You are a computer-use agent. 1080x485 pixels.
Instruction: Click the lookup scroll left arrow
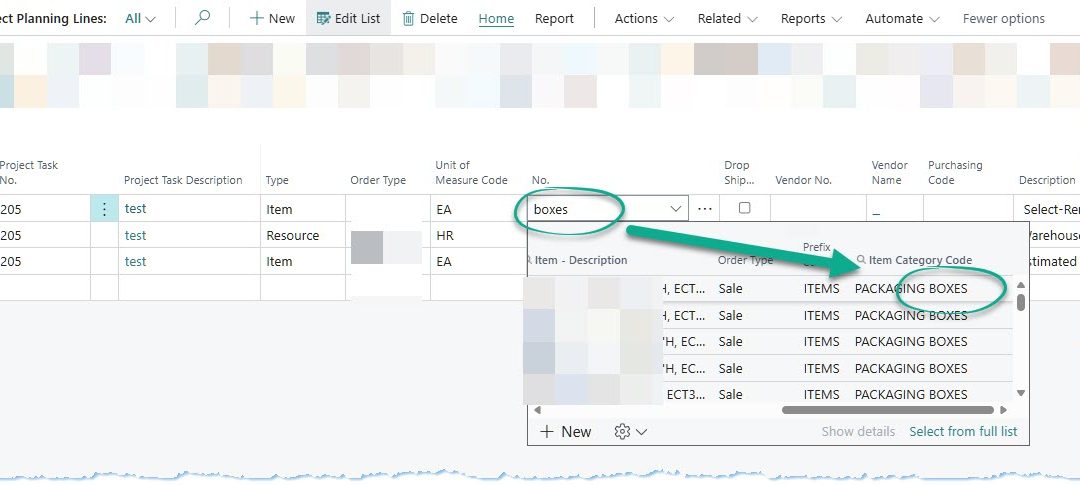(537, 410)
